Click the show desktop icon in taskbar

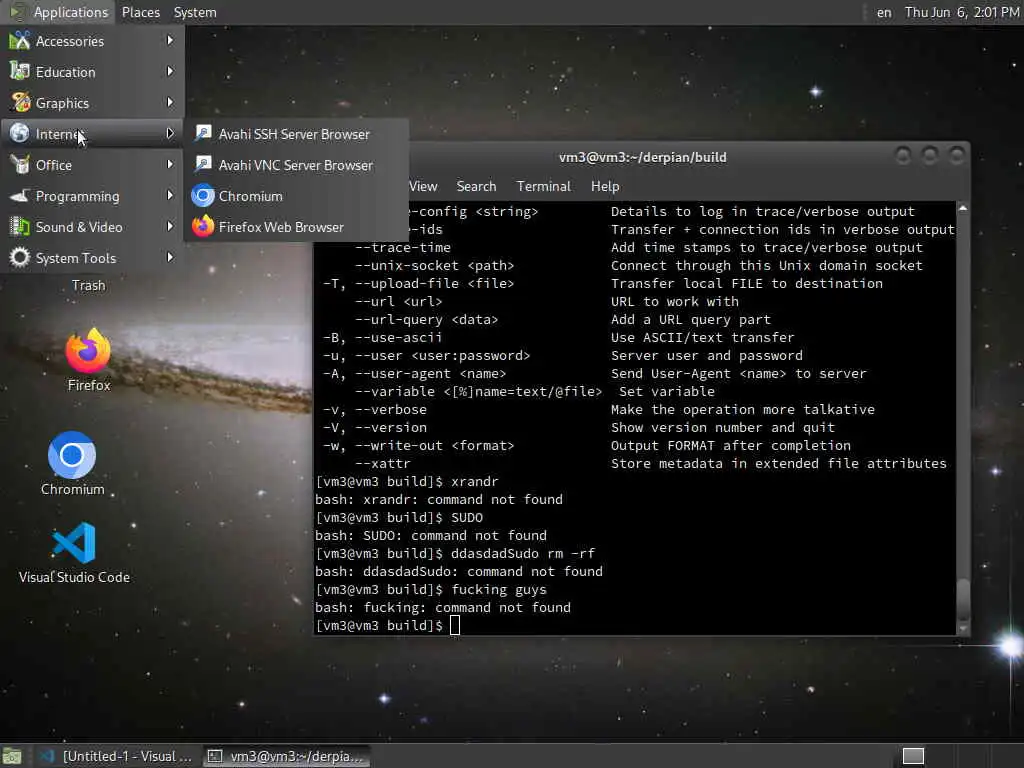coord(12,756)
